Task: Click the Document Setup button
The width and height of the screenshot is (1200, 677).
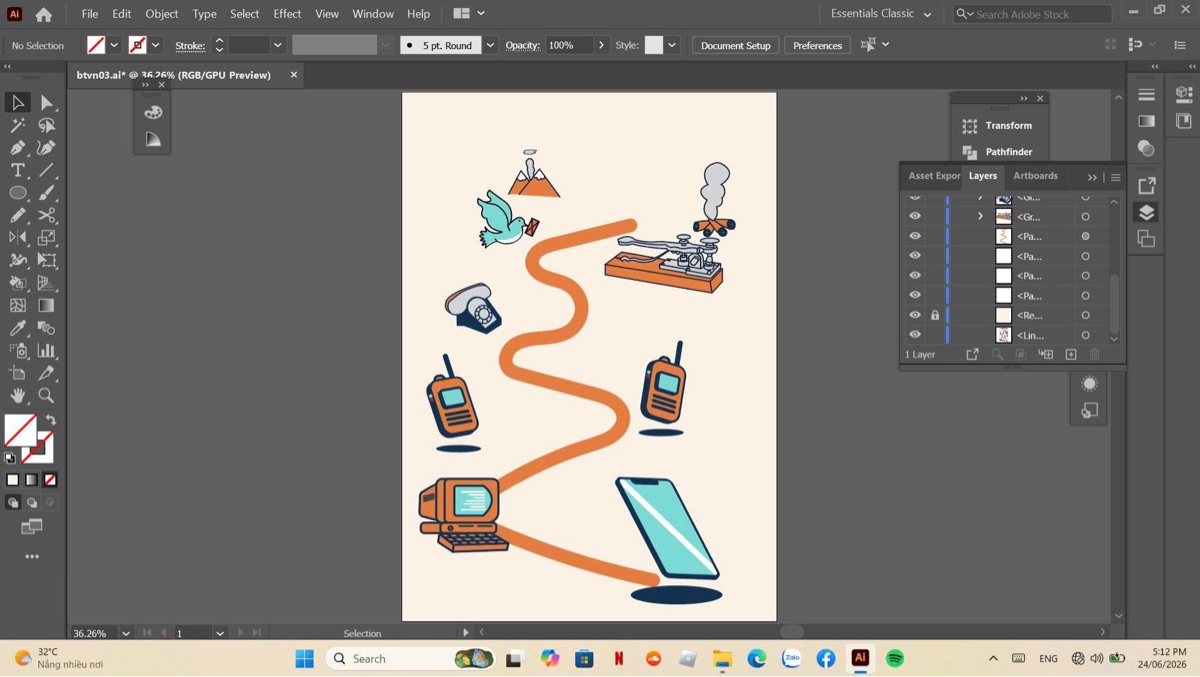Action: [736, 45]
